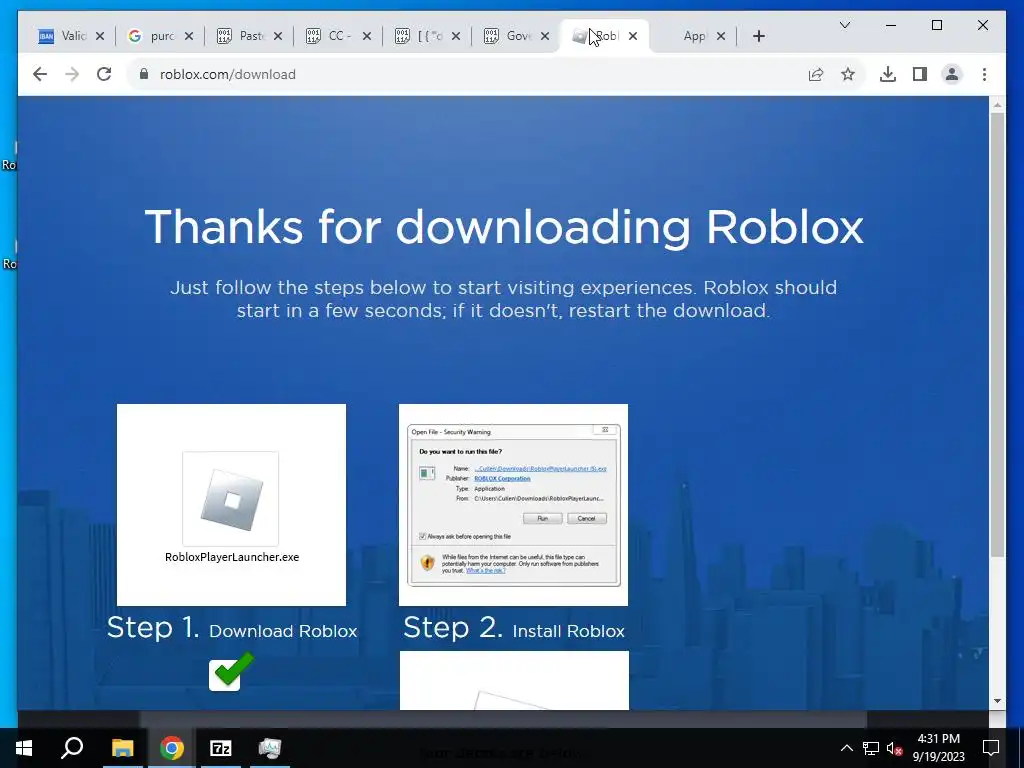This screenshot has width=1024, height=768.
Task: Click the share page icon
Action: (x=816, y=74)
